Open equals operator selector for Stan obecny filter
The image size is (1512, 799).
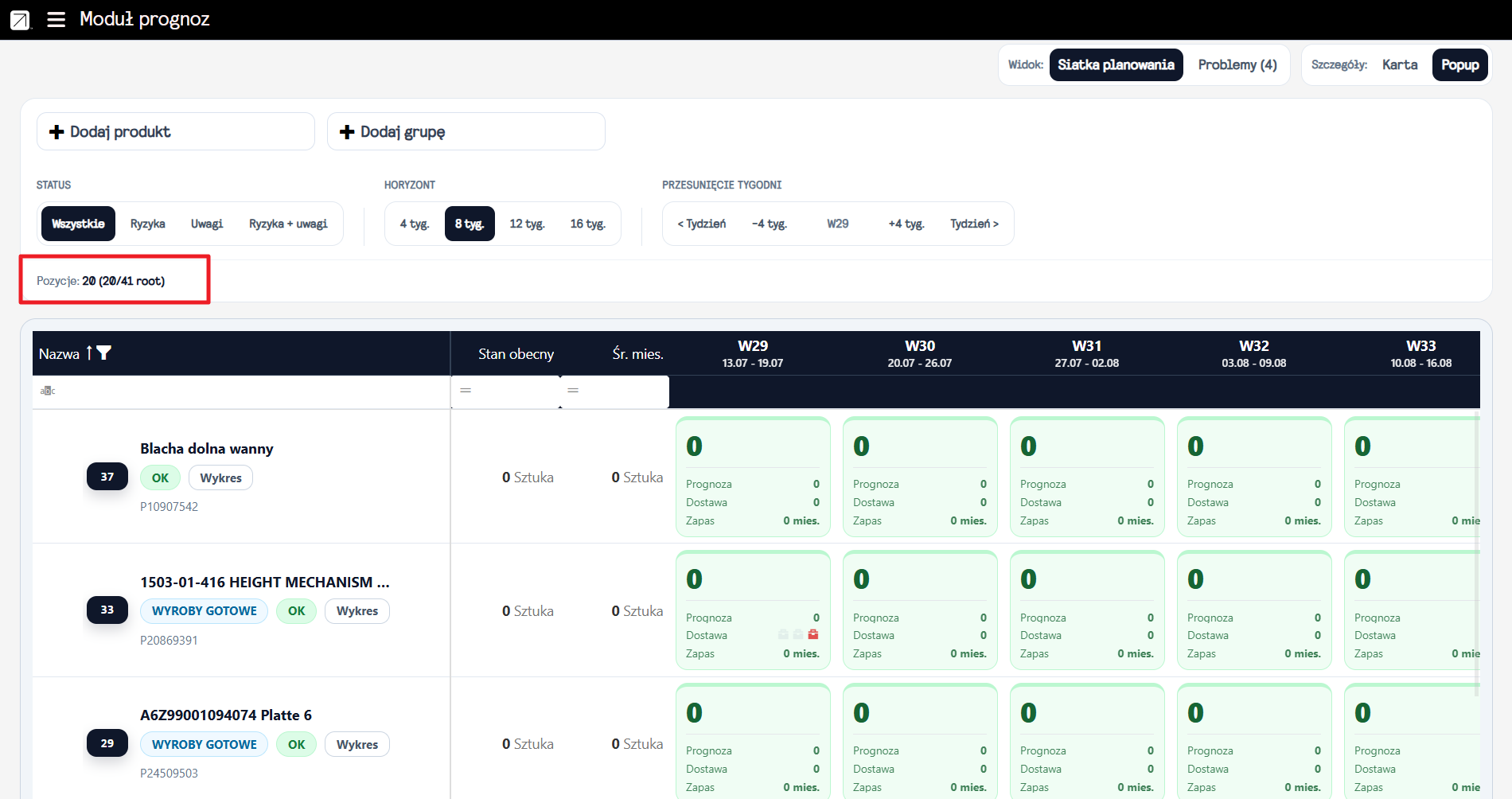coord(466,390)
